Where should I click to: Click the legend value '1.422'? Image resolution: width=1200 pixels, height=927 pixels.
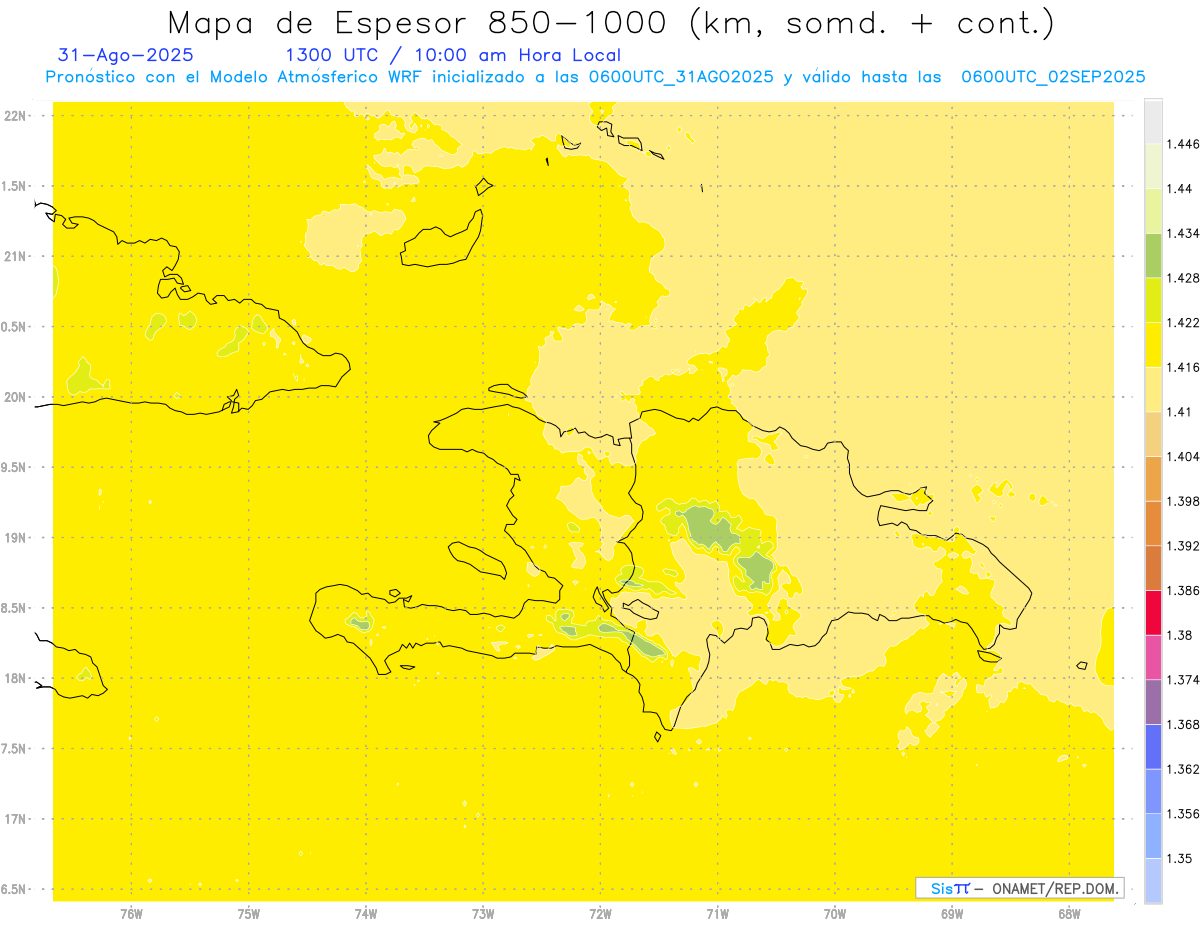(x=1183, y=323)
